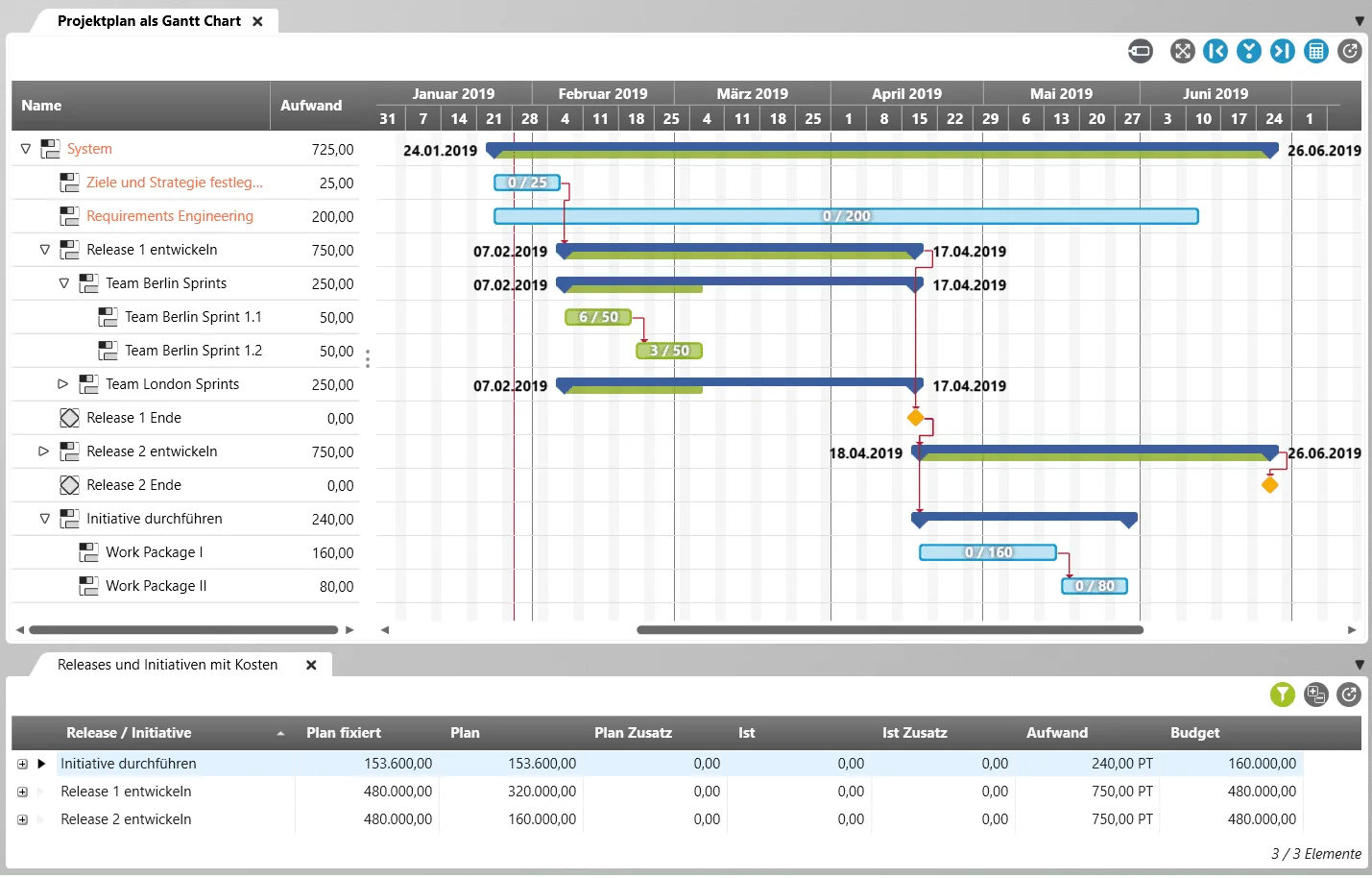Click the System task group icon
This screenshot has width=1372, height=878.
coord(50,149)
